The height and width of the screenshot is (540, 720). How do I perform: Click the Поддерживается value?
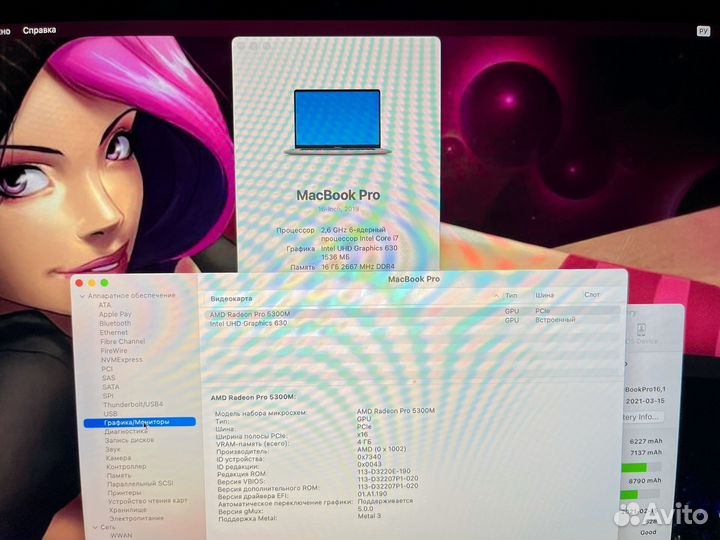(x=385, y=501)
